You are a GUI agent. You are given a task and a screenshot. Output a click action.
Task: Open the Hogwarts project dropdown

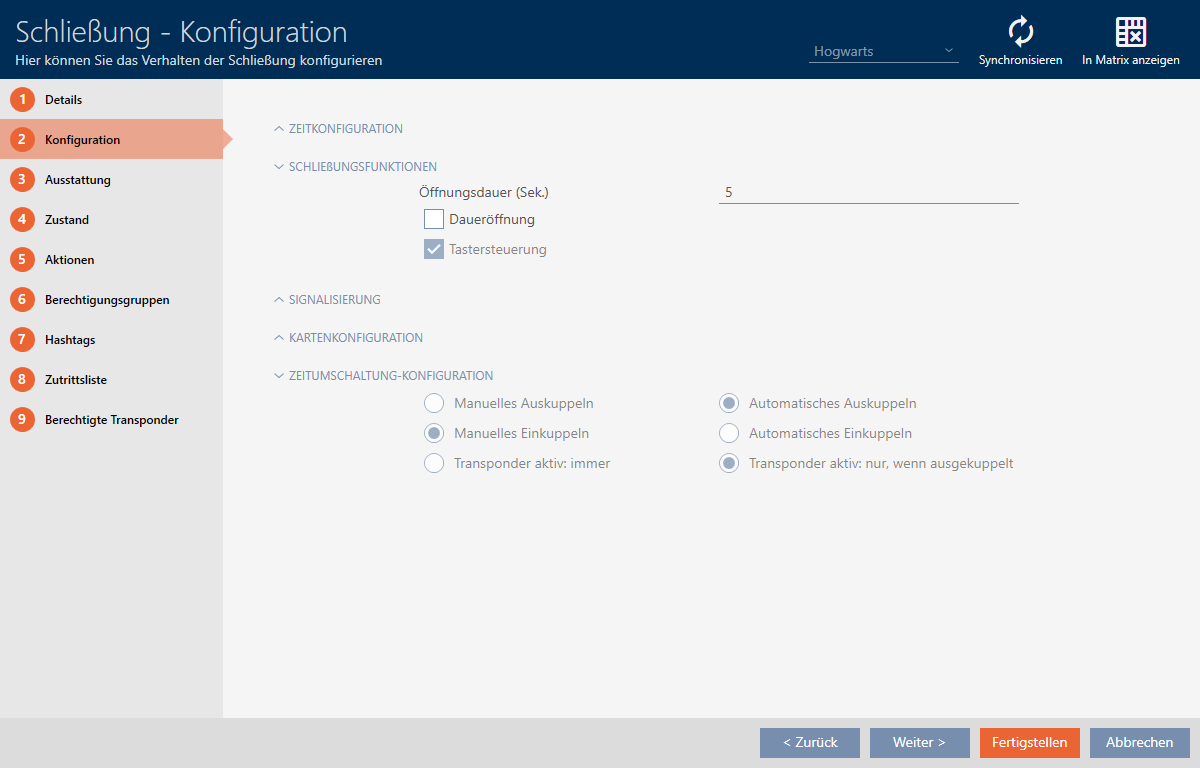[883, 51]
